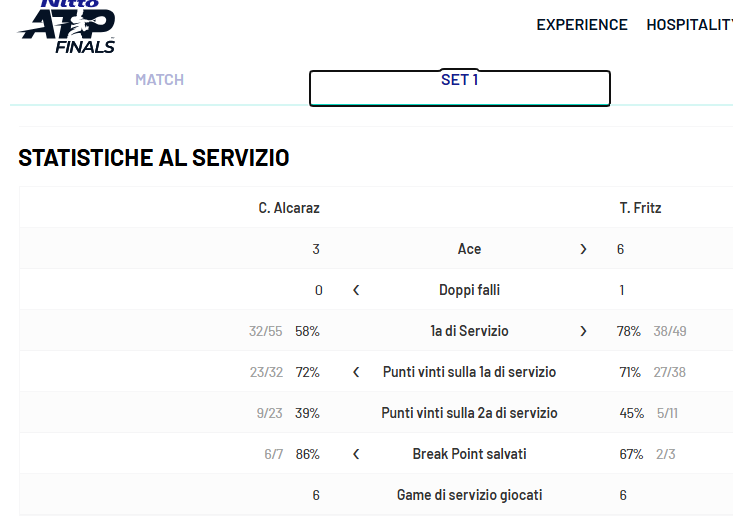Open the EXPERIENCE menu
The image size is (733, 523).
pos(582,25)
